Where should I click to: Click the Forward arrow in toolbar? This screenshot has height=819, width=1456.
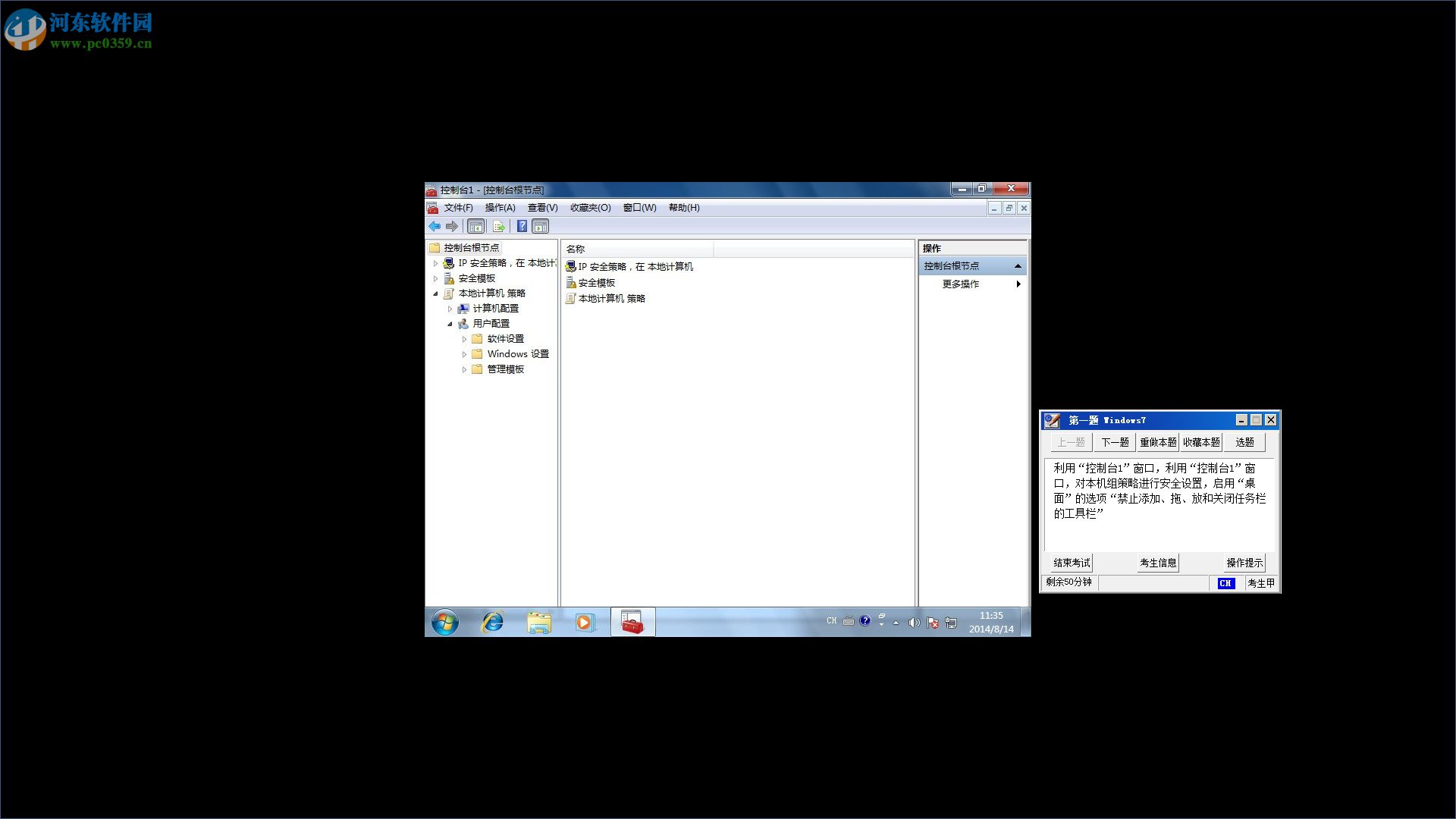pos(452,226)
